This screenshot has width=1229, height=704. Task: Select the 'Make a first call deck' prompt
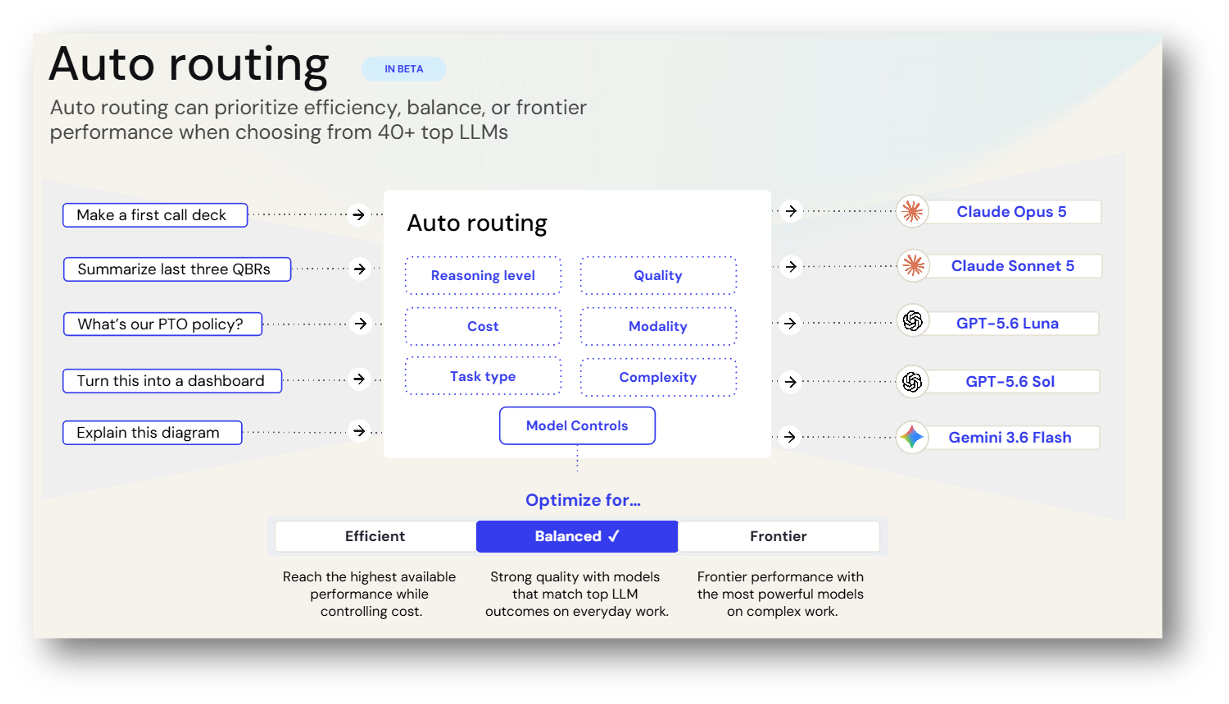point(154,215)
